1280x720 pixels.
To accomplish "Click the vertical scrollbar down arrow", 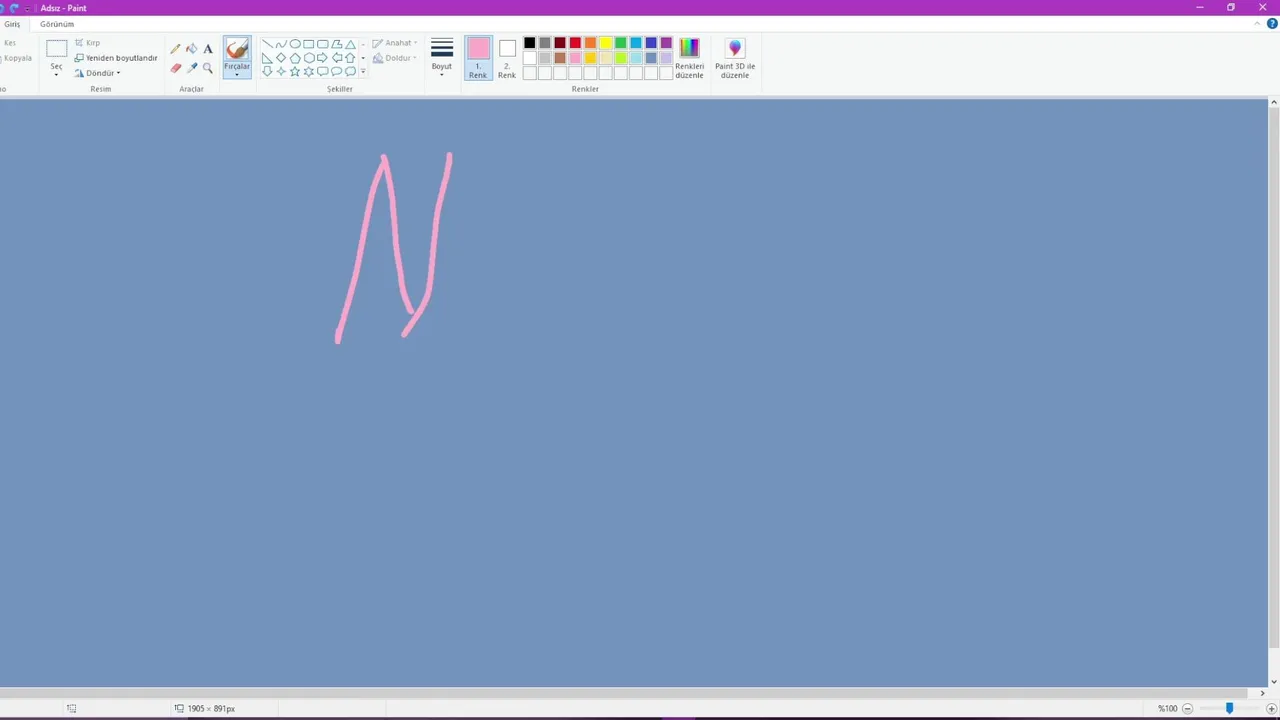I will coord(1273,682).
